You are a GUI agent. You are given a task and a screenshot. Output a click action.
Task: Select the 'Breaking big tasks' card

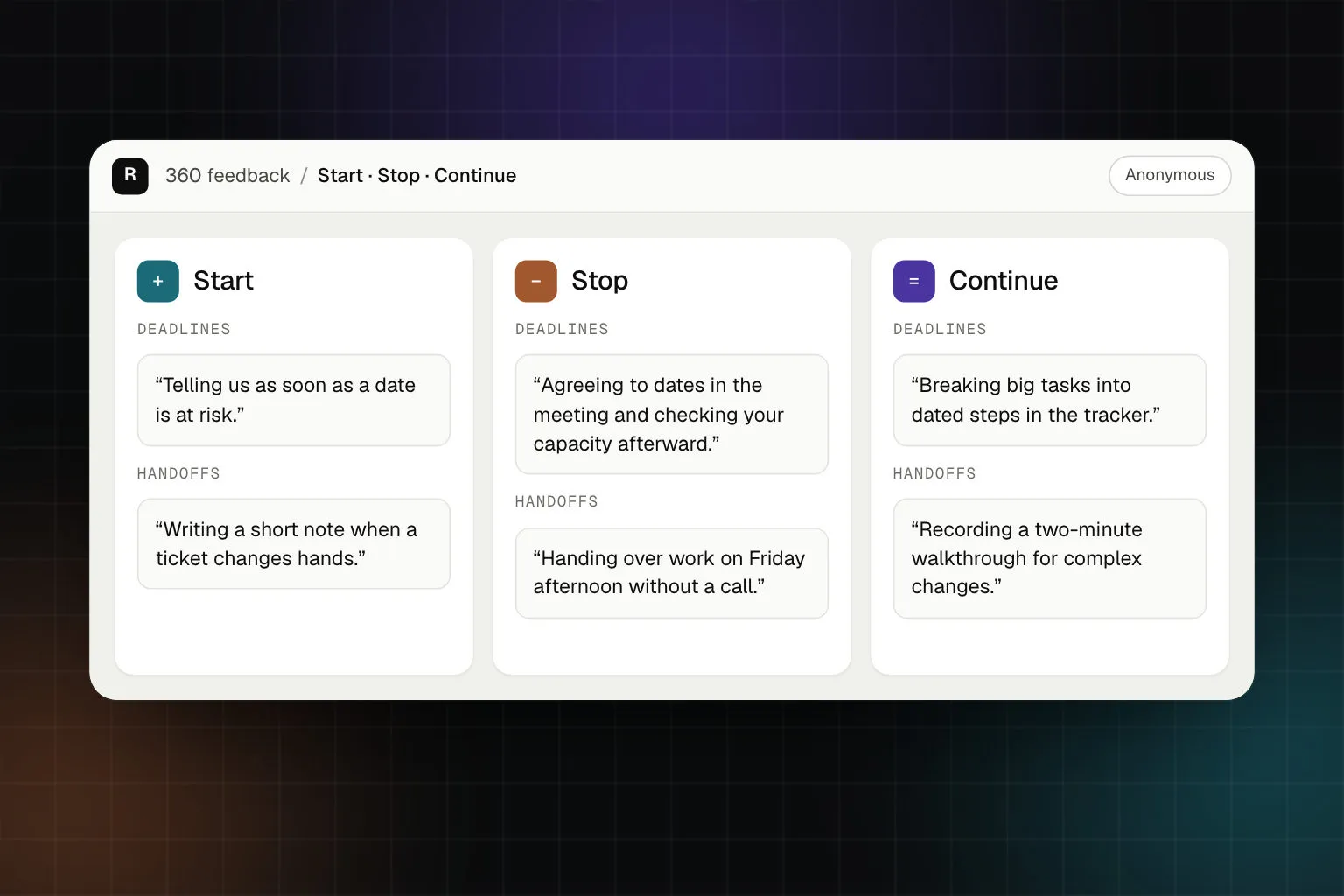point(1050,400)
